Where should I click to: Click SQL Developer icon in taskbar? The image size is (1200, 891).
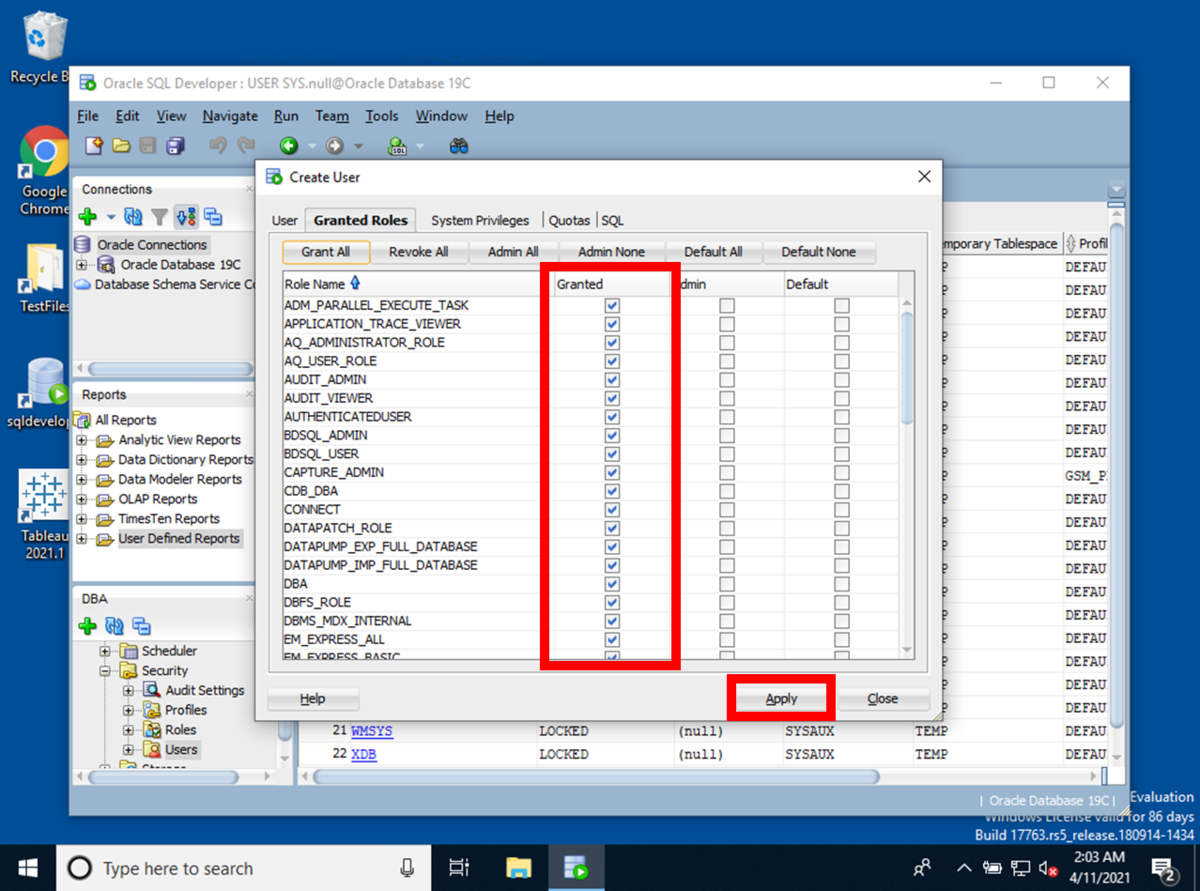pyautogui.click(x=574, y=867)
